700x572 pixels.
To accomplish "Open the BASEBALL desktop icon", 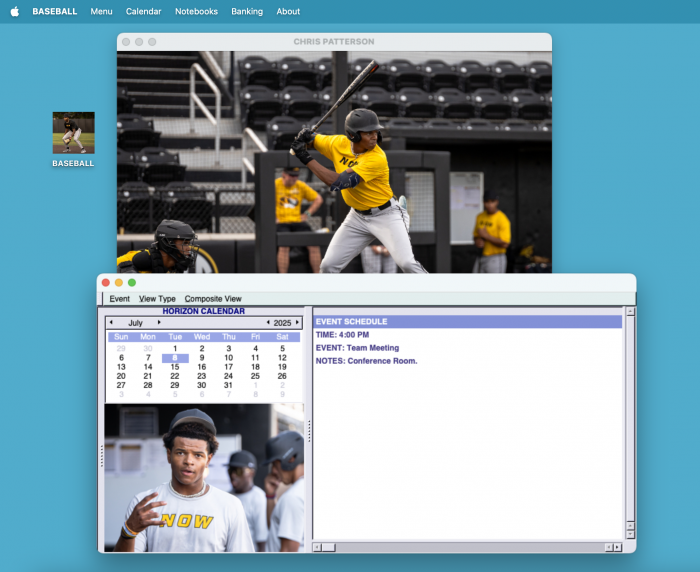I will pyautogui.click(x=73, y=133).
